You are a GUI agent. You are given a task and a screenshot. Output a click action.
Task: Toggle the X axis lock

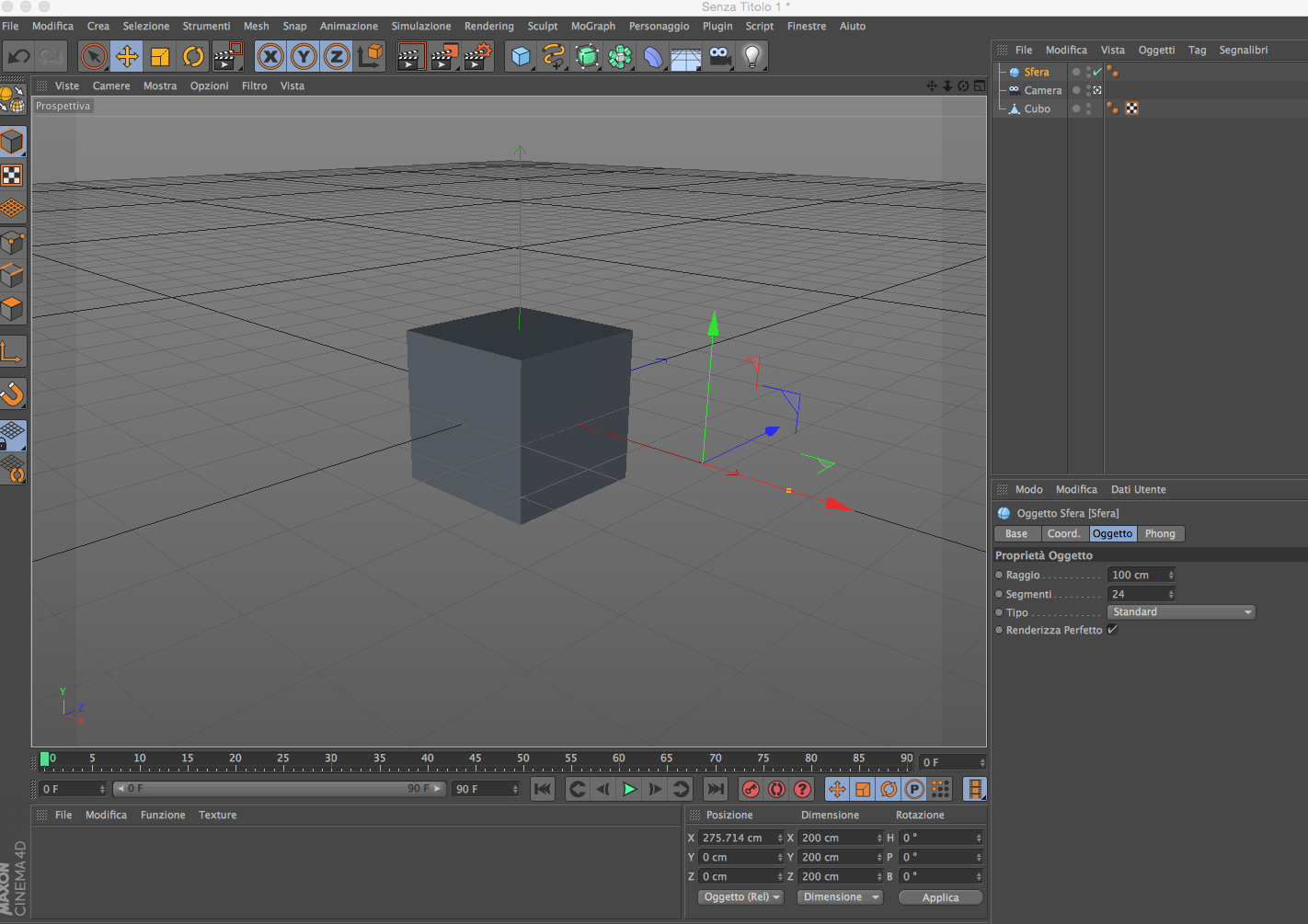(x=270, y=57)
